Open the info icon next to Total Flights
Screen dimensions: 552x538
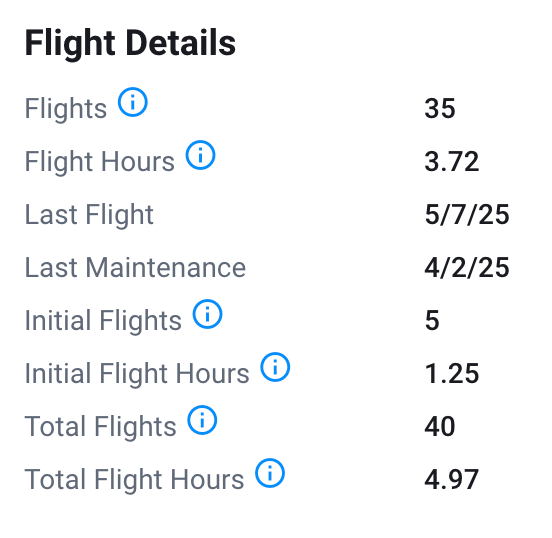click(x=202, y=420)
